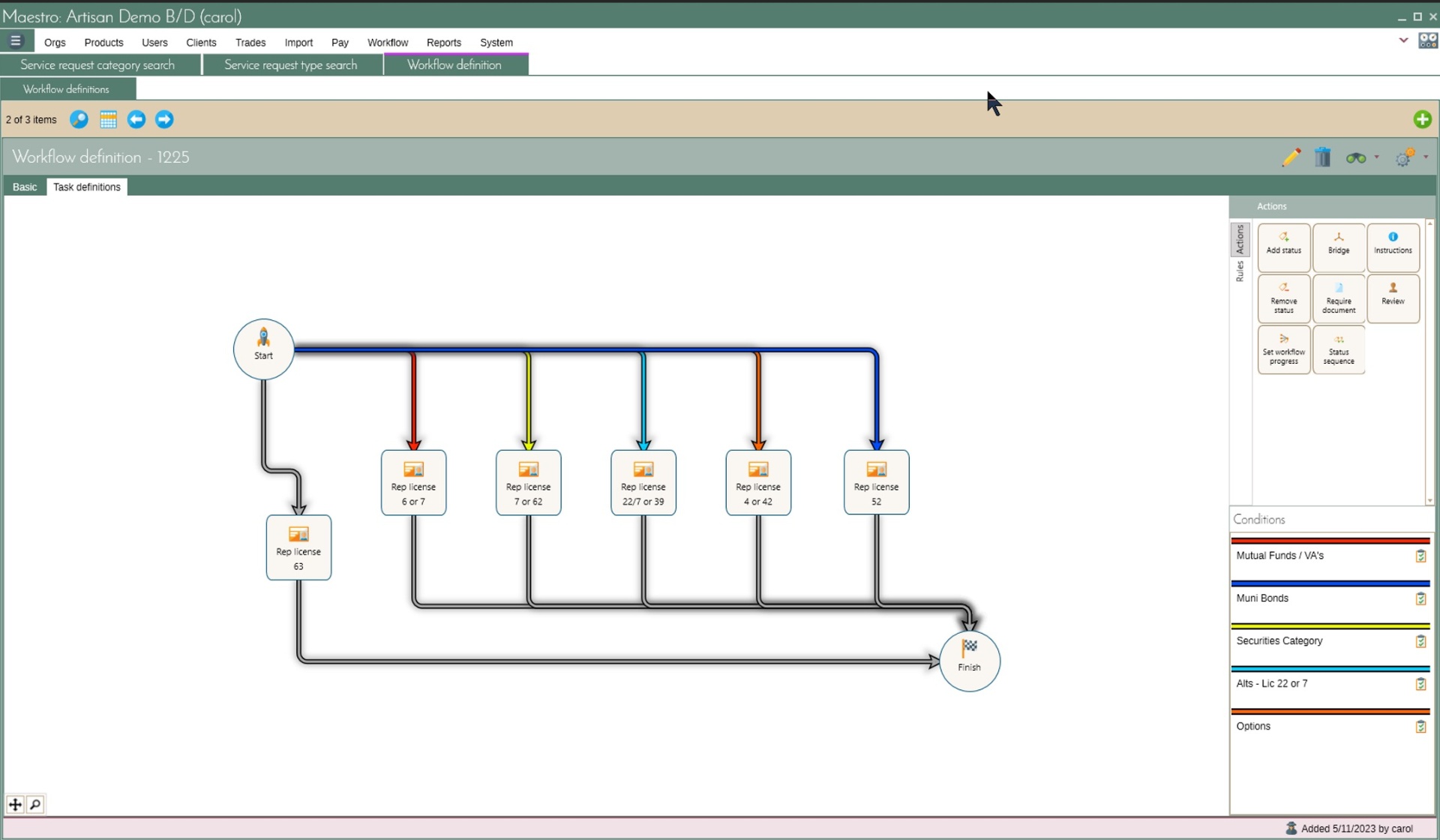Select the Mutual Funds / VA's condition
Screen dimensions: 1440x840
(1330, 556)
